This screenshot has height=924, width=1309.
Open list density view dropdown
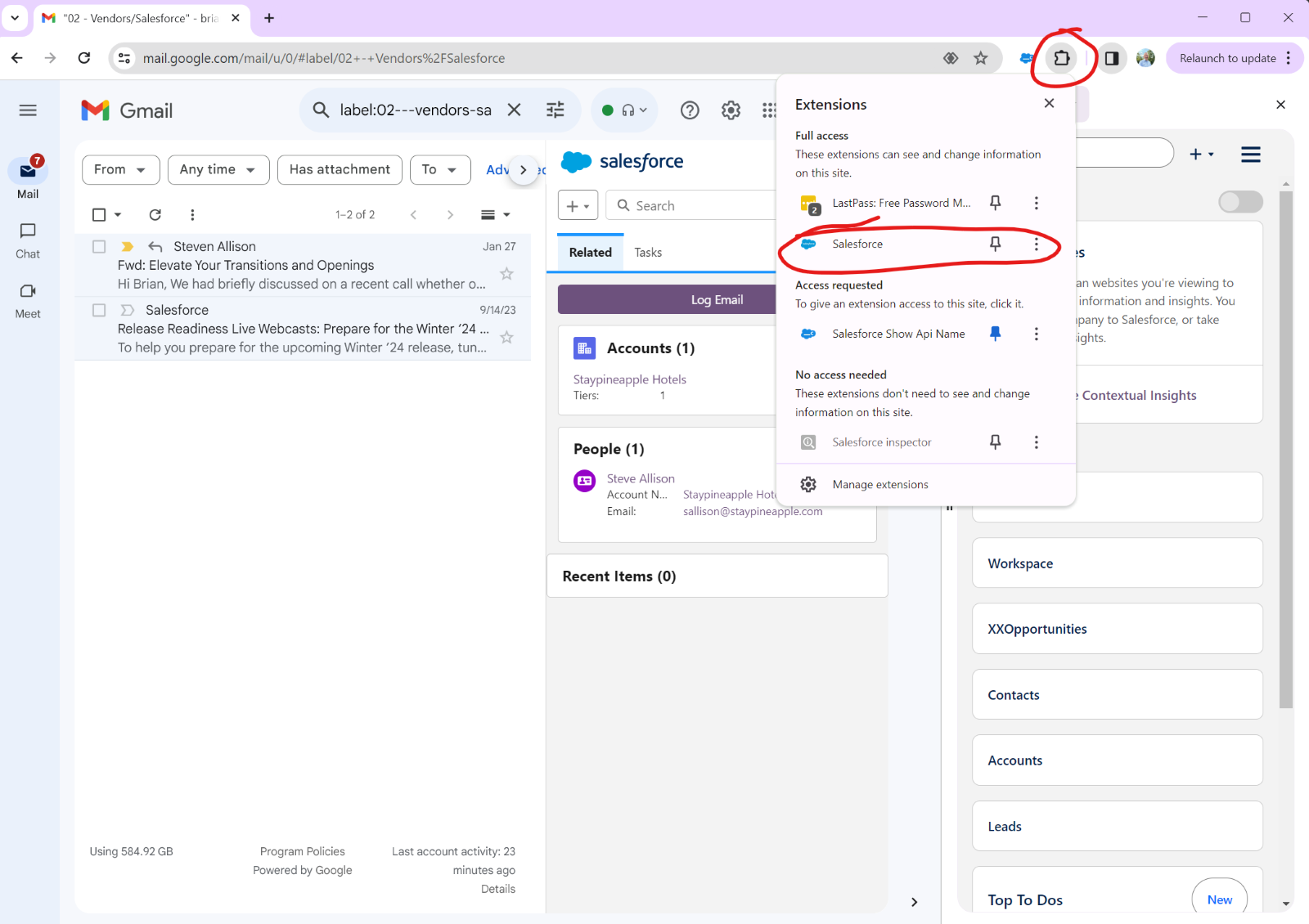pyautogui.click(x=496, y=215)
